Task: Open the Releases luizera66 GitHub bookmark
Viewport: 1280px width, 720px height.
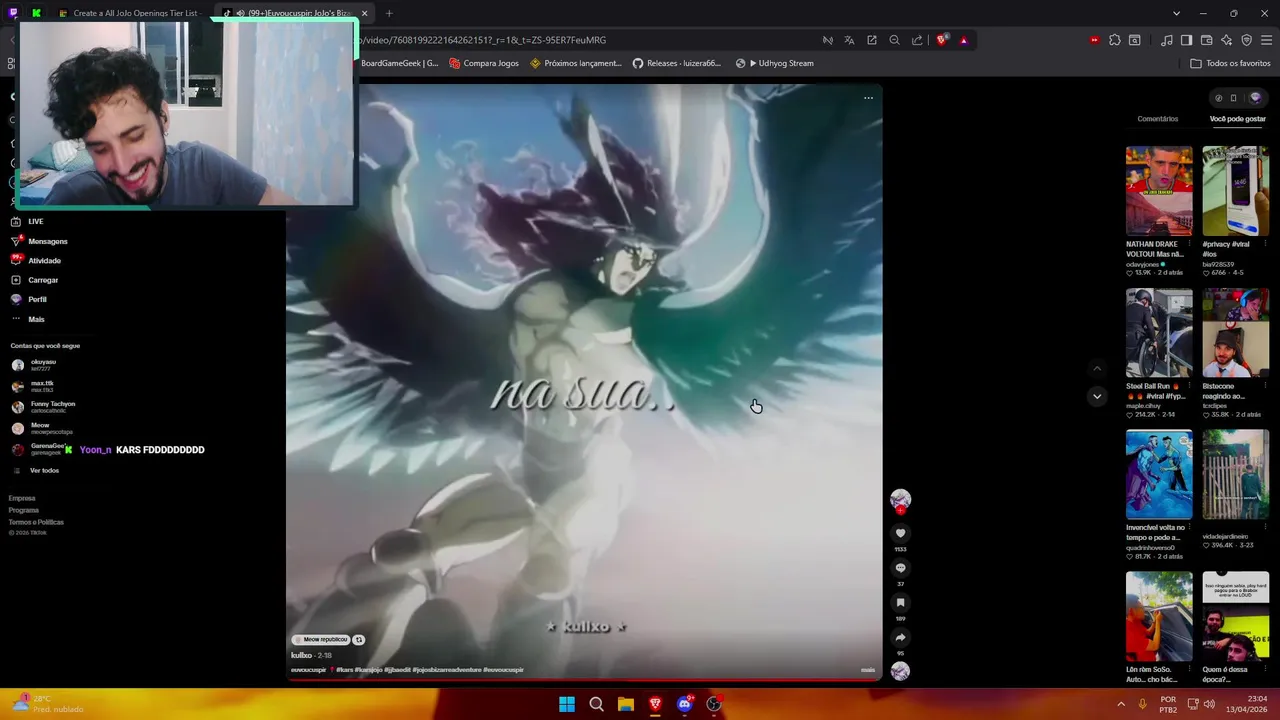Action: click(676, 63)
